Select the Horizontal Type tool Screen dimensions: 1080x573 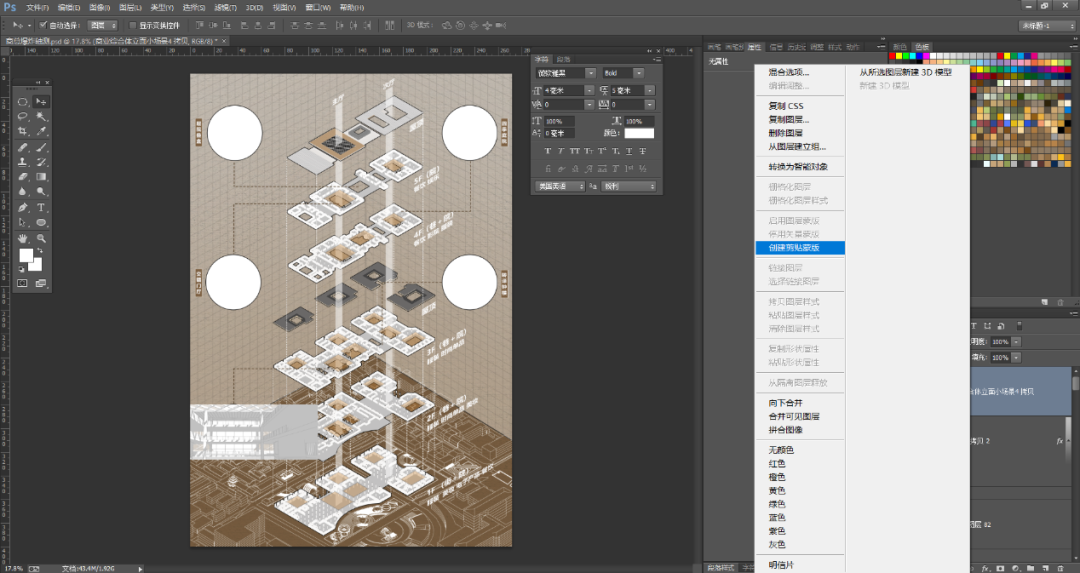coord(41,207)
